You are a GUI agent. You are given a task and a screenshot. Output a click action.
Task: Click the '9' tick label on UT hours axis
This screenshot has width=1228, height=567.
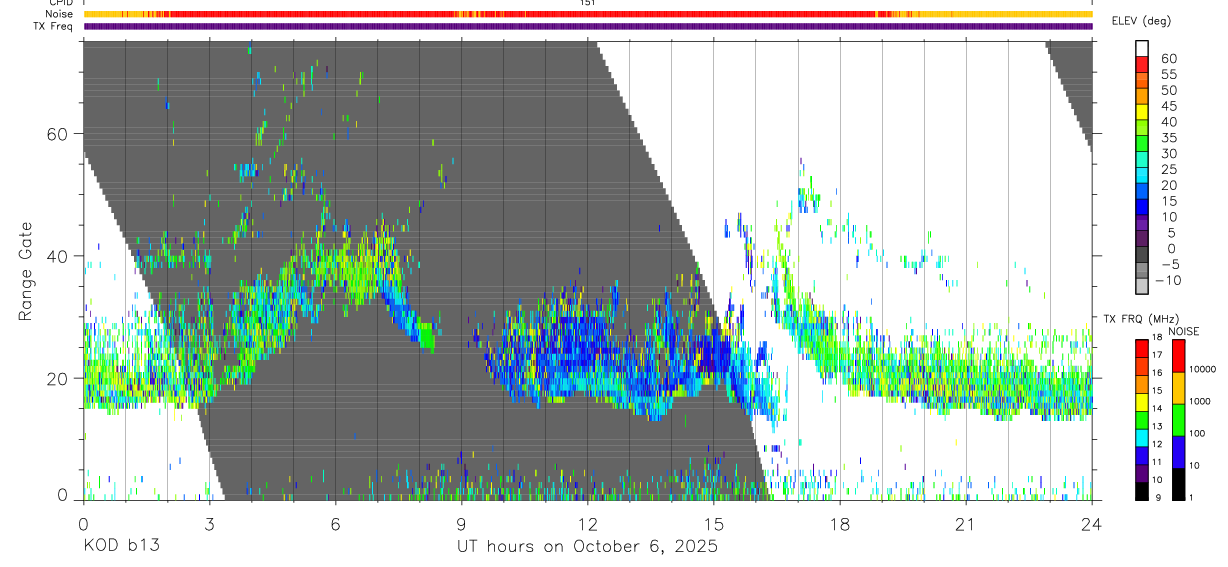(x=461, y=523)
